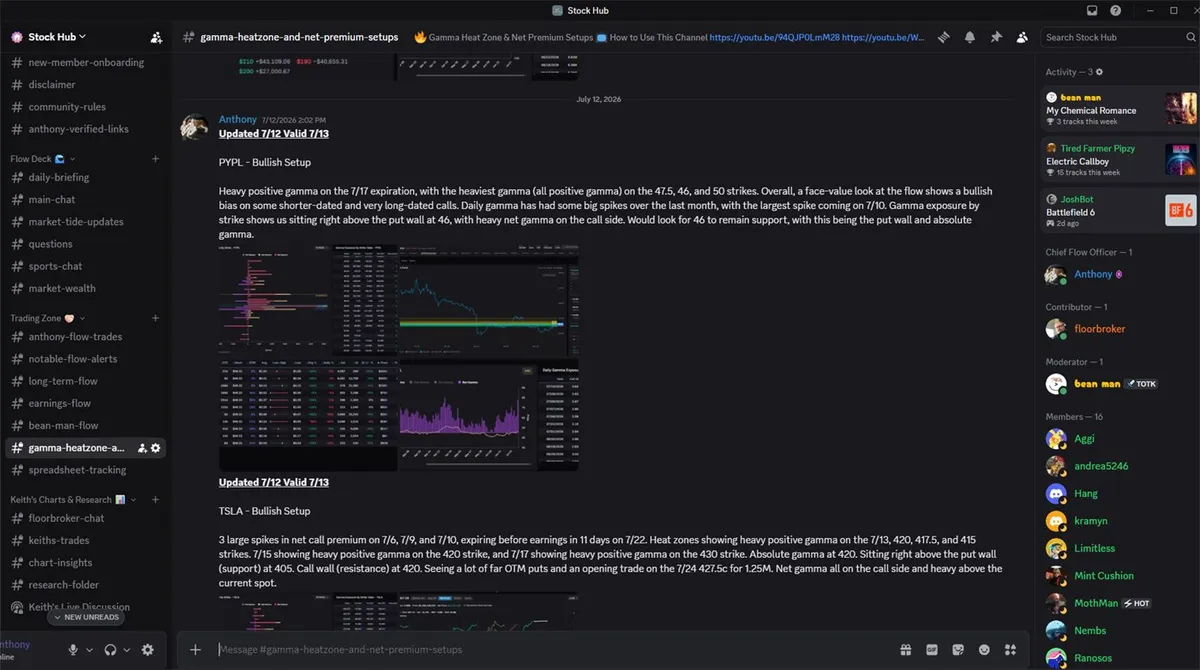Open User Settings gear icon
This screenshot has height=670, width=1200.
coord(148,649)
